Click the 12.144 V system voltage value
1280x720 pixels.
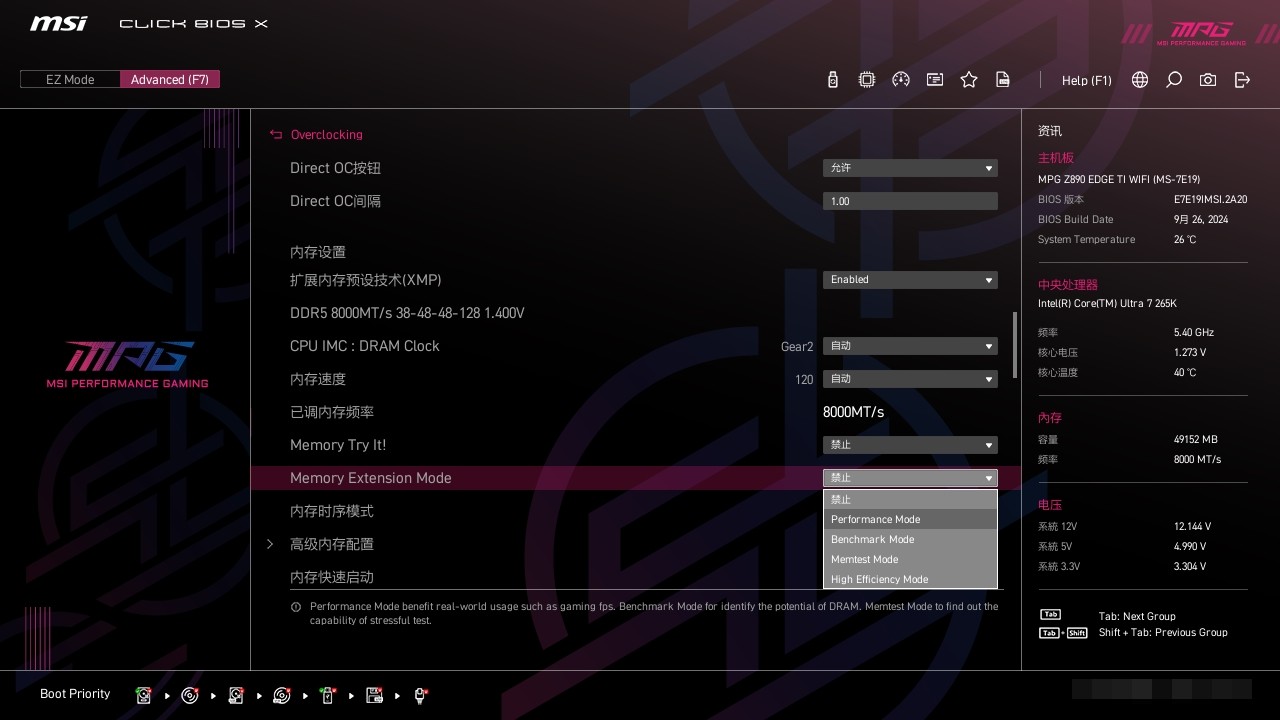1192,527
